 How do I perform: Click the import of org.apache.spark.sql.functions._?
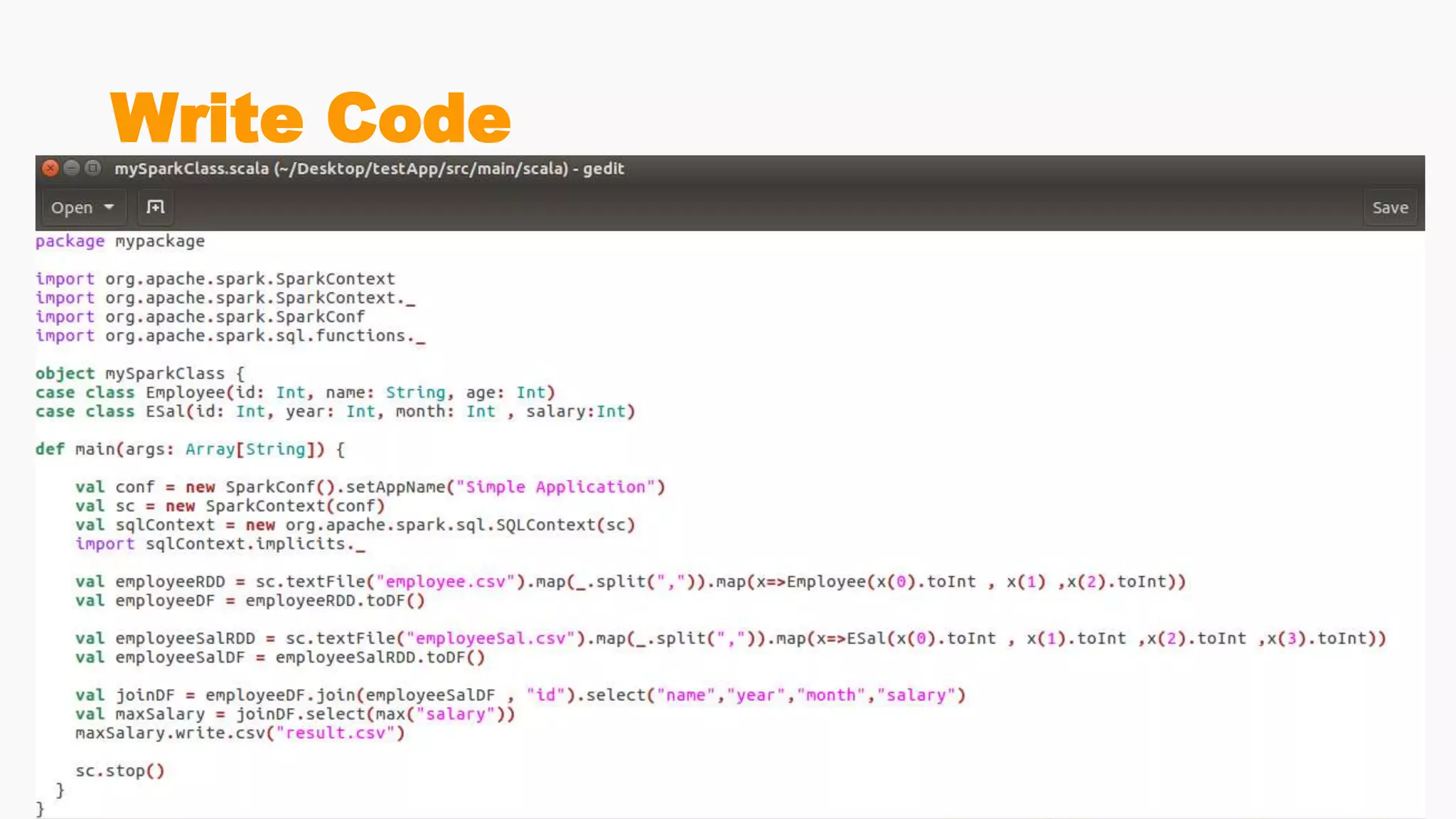pos(230,336)
